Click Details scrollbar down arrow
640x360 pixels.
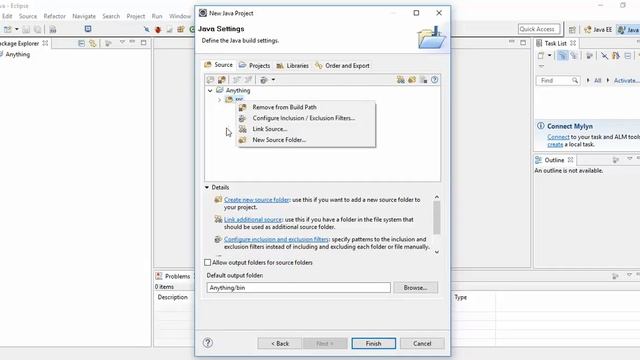click(437, 252)
